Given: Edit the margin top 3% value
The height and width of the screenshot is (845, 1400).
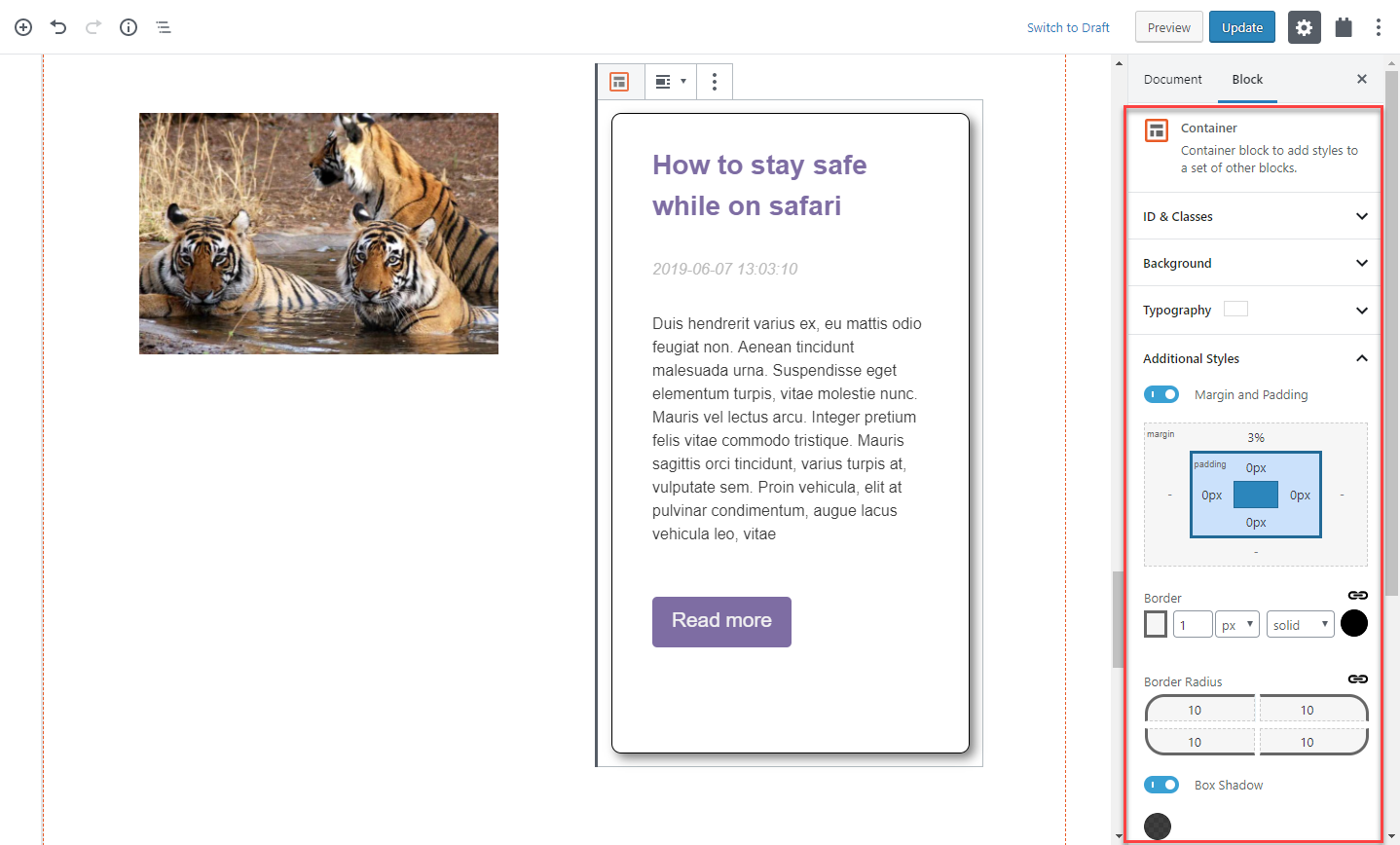Looking at the screenshot, I should click(x=1256, y=438).
